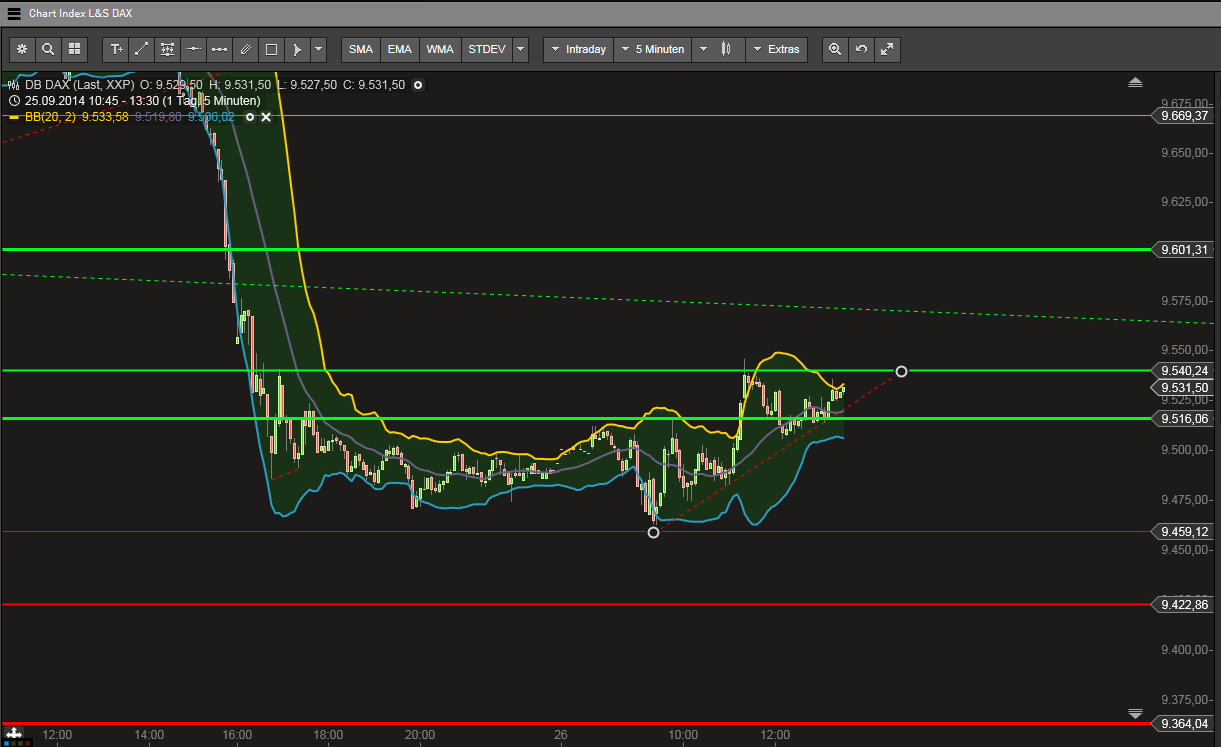Toggle the EMA indicator
The height and width of the screenshot is (747, 1221).
(399, 48)
